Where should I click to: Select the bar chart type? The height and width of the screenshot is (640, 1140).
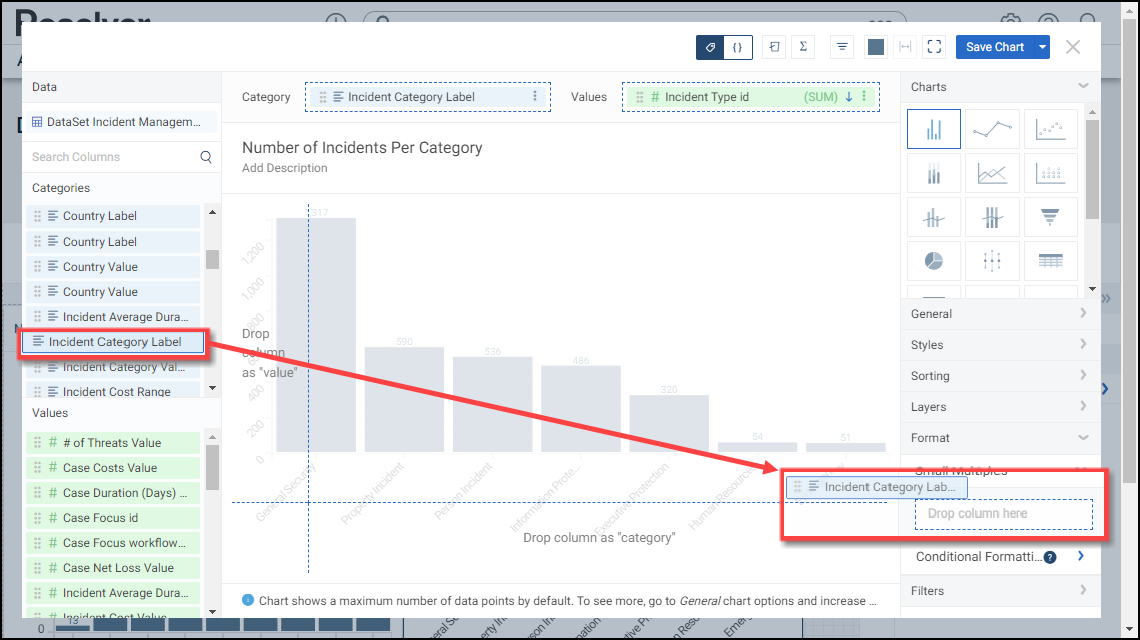[934, 129]
